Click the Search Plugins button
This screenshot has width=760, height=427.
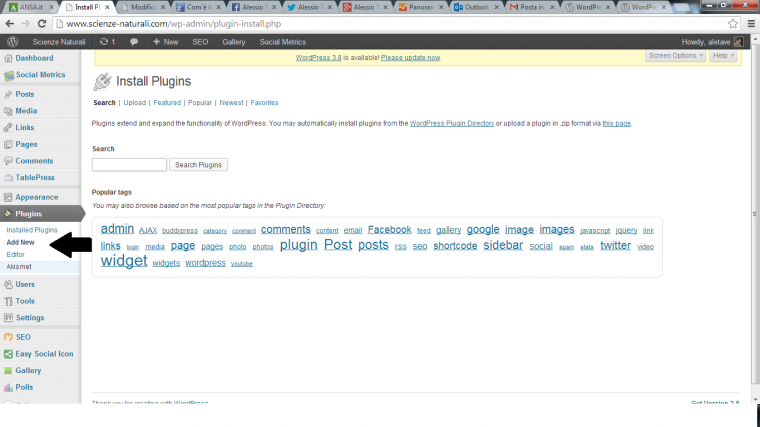click(198, 165)
